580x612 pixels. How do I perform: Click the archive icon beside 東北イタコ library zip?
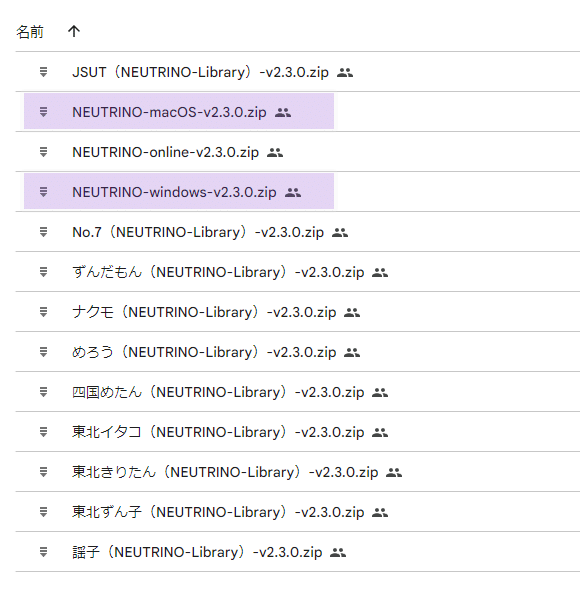tap(43, 432)
